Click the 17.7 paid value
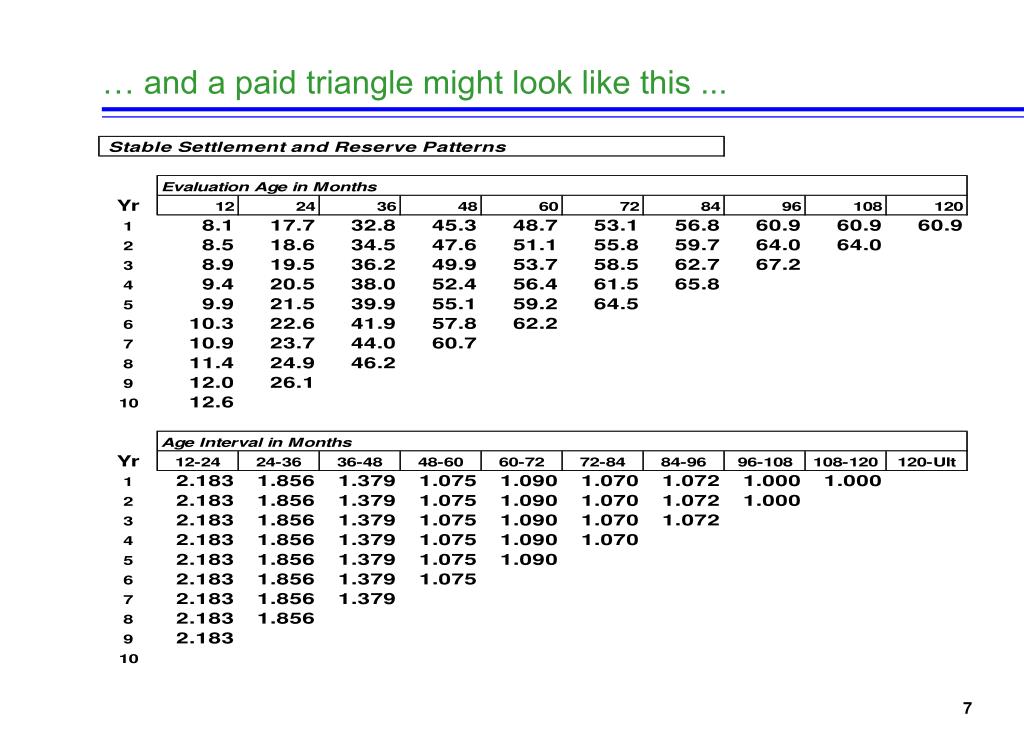The image size is (1024, 738). pos(293,226)
